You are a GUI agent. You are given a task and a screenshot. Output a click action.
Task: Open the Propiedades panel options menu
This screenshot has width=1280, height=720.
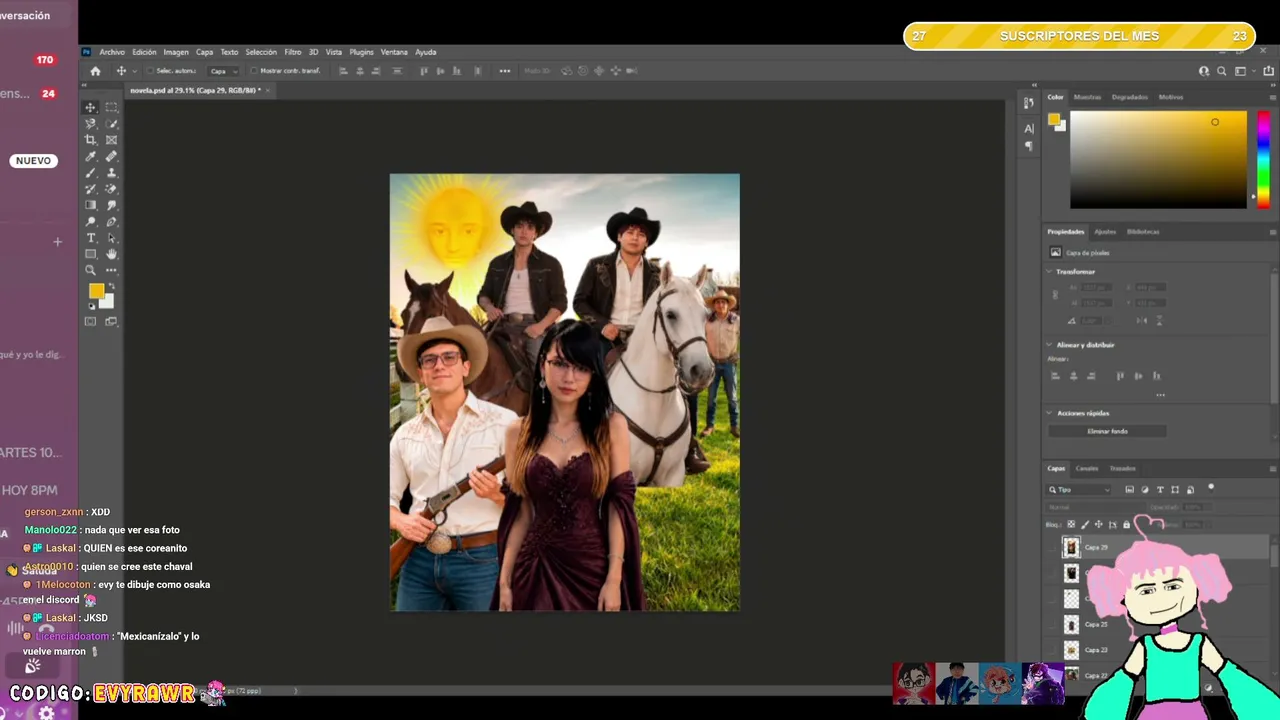point(1272,232)
